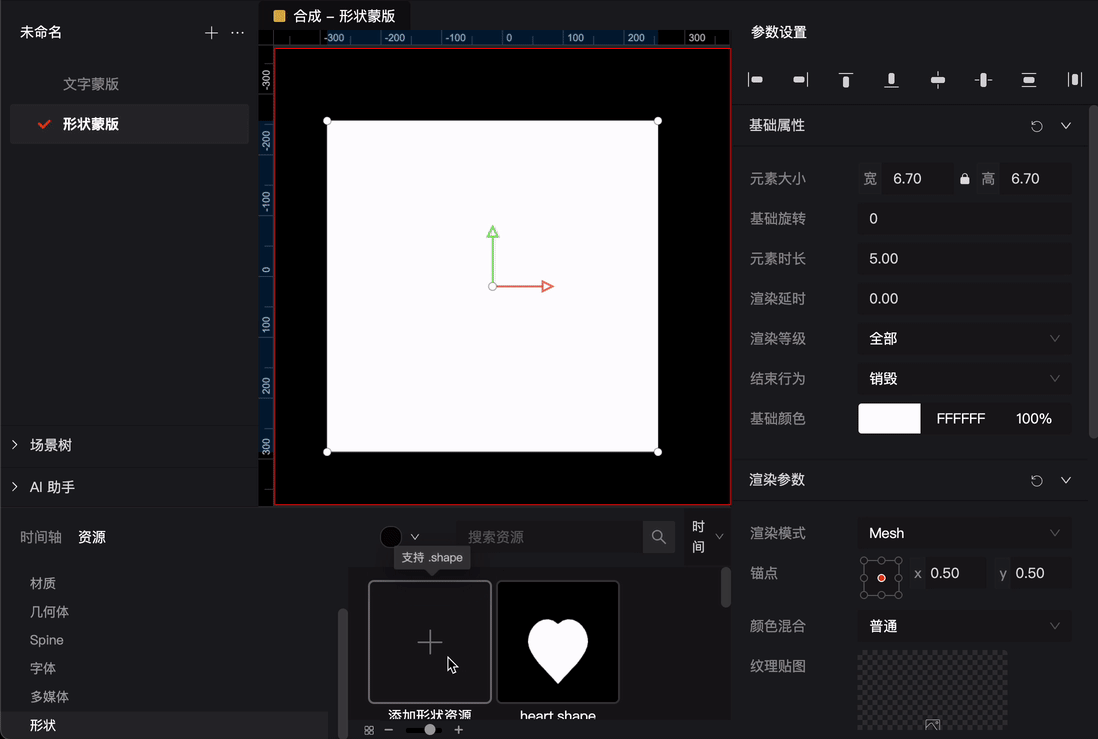The height and width of the screenshot is (739, 1098).
Task: Align element to bottom edge icon
Action: [x=891, y=80]
